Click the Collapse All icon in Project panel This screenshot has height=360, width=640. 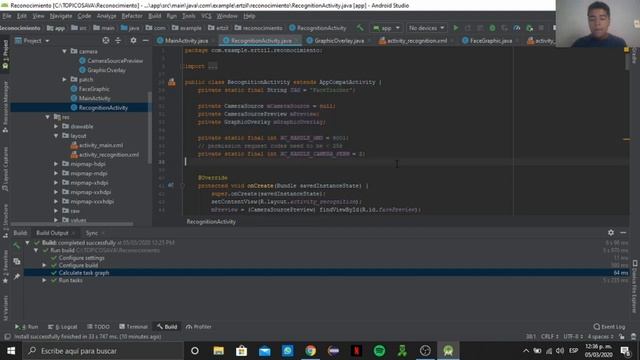[118, 40]
